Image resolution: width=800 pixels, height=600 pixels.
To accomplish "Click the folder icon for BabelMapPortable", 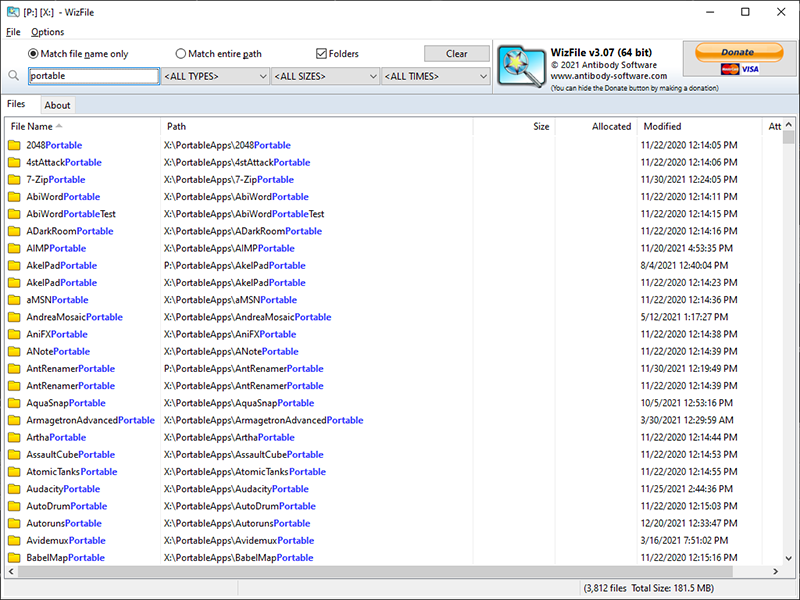I will pyautogui.click(x=14, y=558).
